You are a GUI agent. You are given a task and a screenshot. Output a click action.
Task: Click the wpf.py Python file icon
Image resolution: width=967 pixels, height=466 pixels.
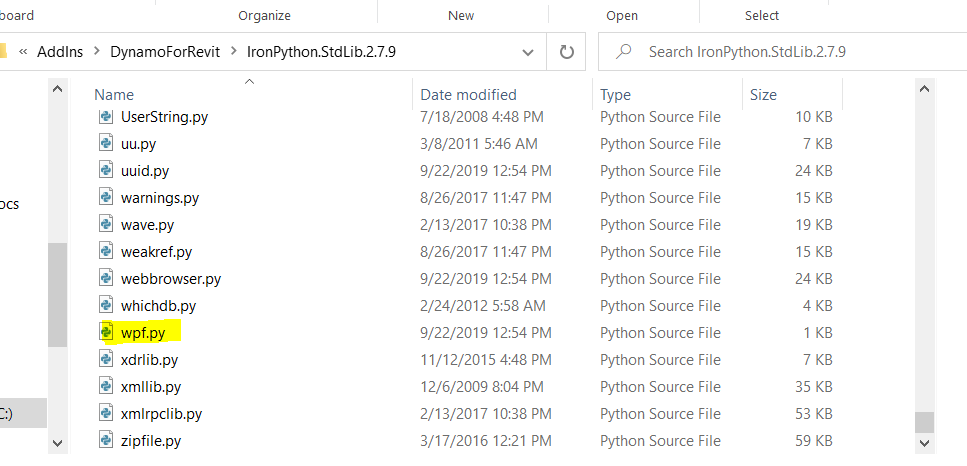coord(106,332)
